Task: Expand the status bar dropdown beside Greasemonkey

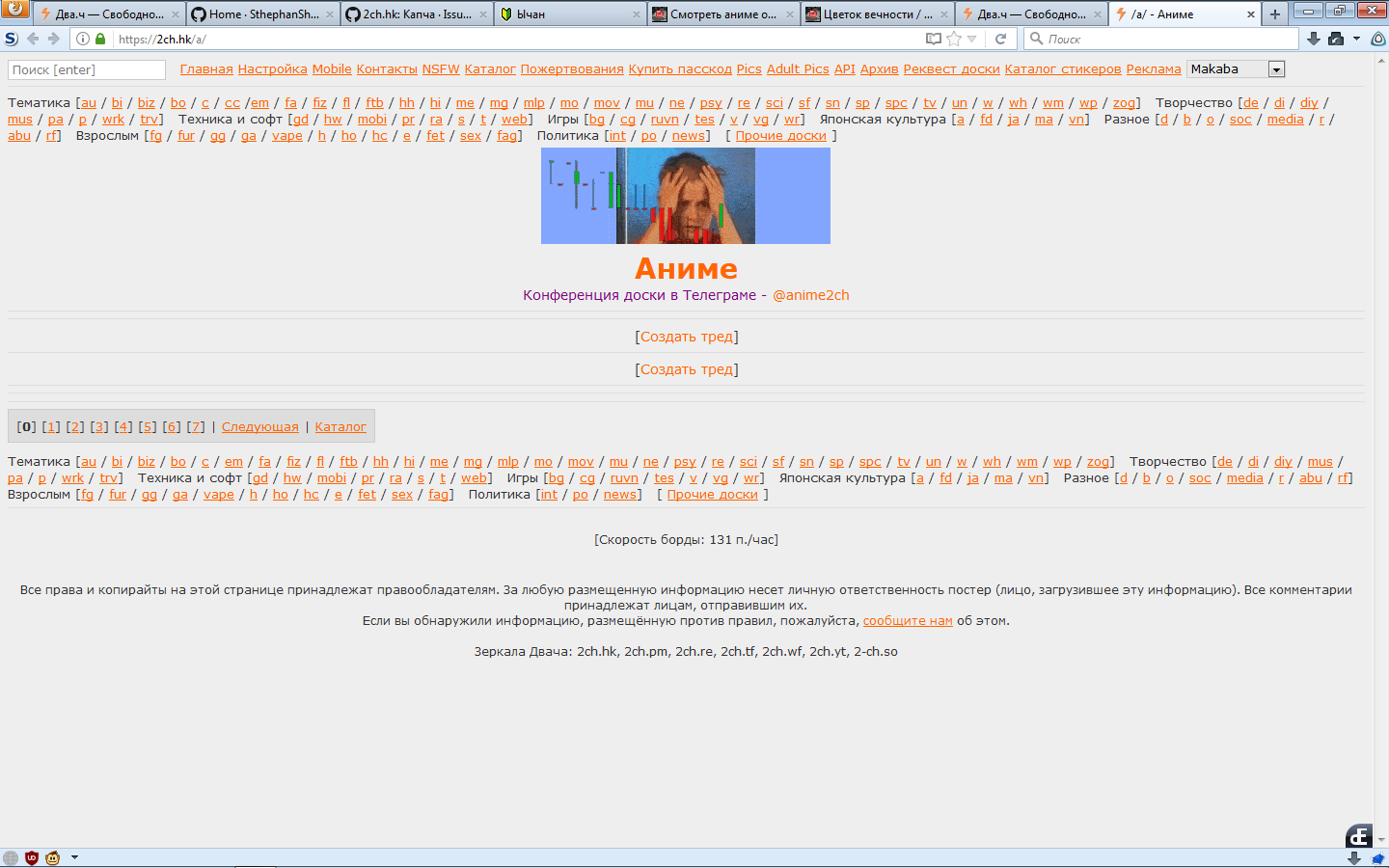Action: pyautogui.click(x=74, y=856)
